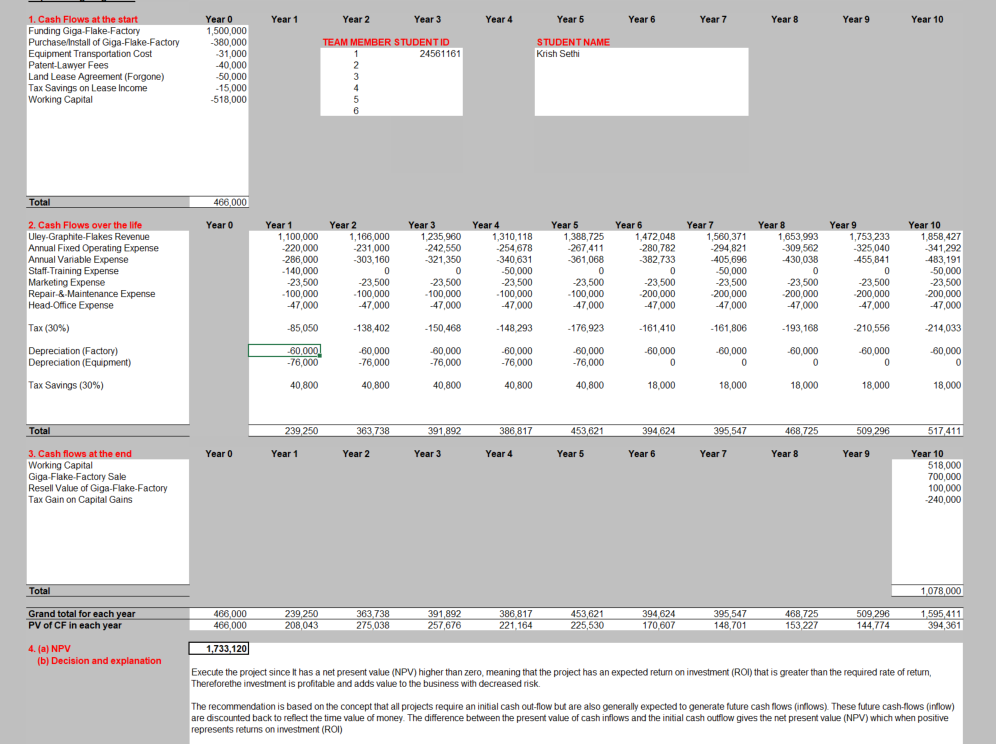Click Year 5 tax value -176,923
The width and height of the screenshot is (996, 744).
(x=586, y=328)
